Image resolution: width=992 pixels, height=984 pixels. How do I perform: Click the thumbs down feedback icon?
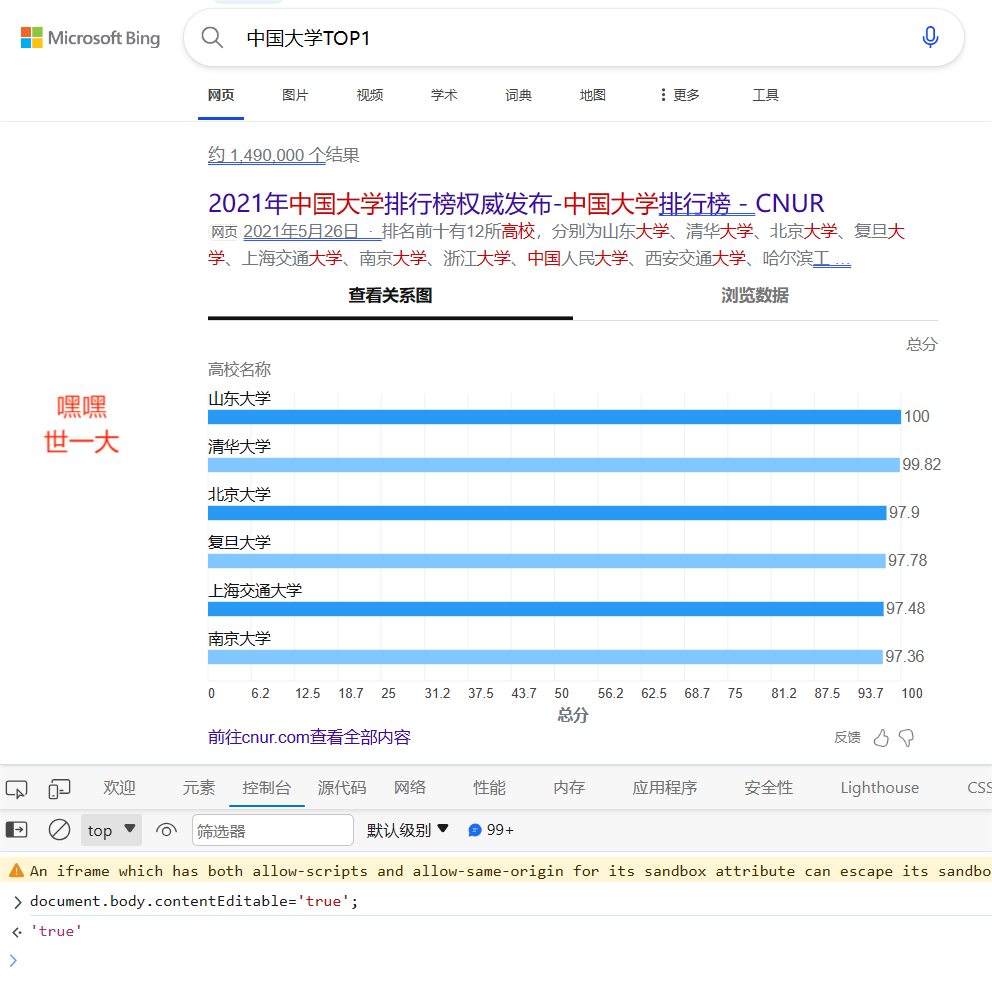point(907,738)
